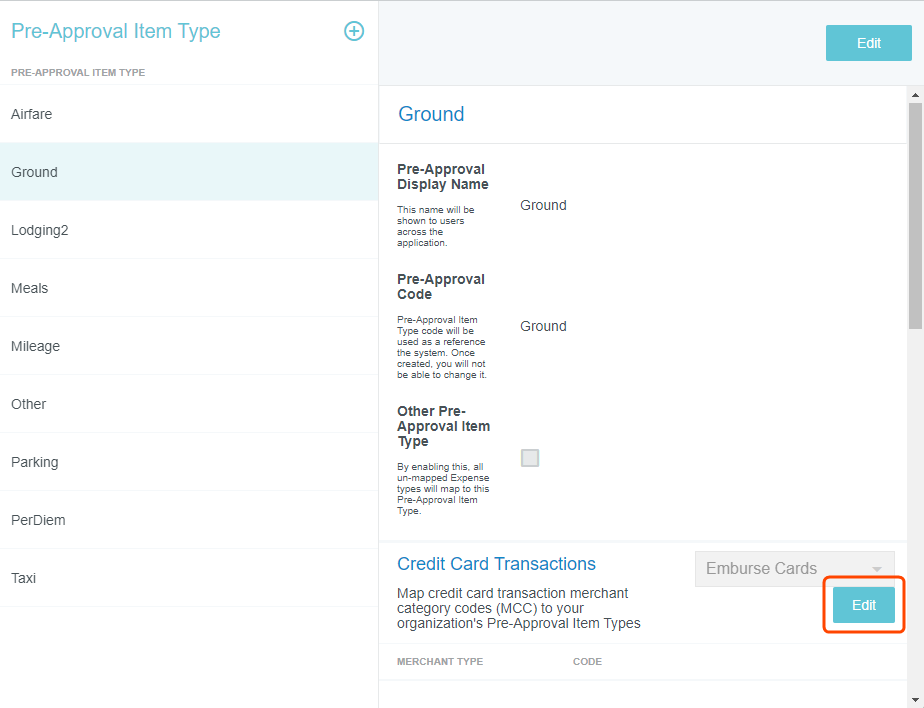Select Taxi from the item list
Screen dimensions: 924x708
click(23, 578)
